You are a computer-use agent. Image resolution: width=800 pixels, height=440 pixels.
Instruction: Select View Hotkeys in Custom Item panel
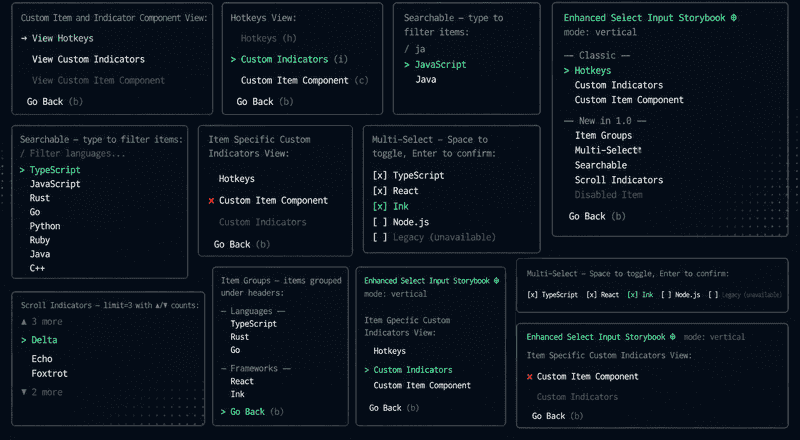pos(63,38)
